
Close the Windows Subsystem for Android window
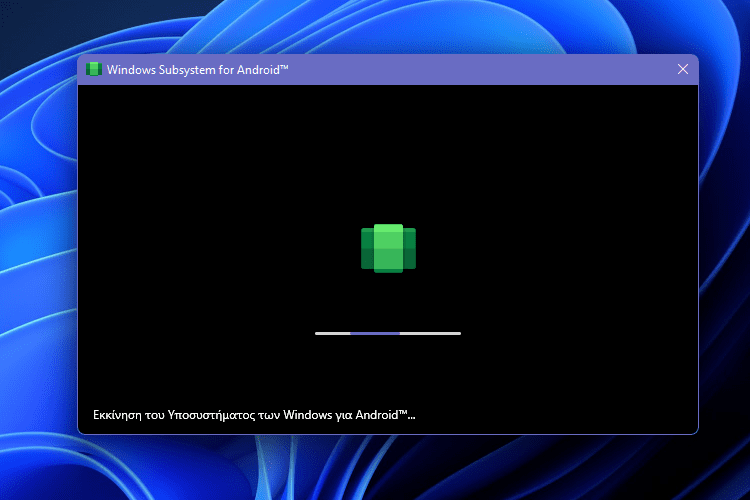683,69
